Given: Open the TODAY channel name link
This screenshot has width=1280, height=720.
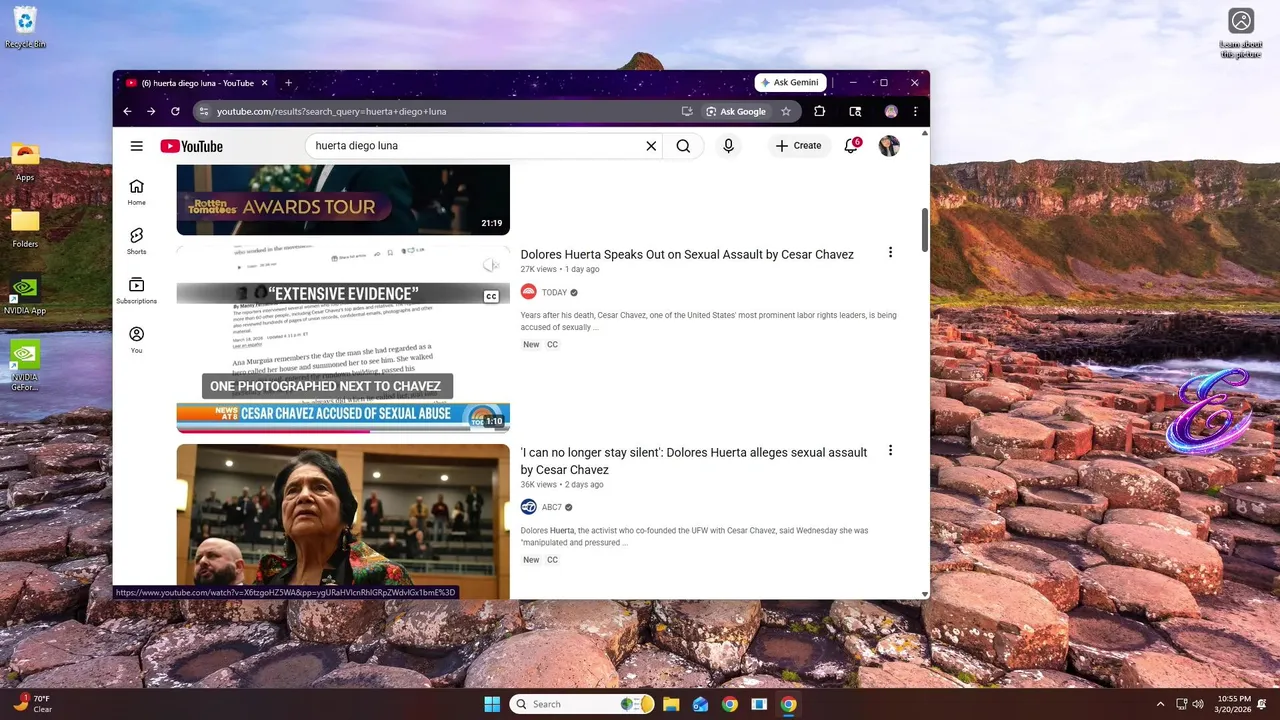Looking at the screenshot, I should coord(554,293).
